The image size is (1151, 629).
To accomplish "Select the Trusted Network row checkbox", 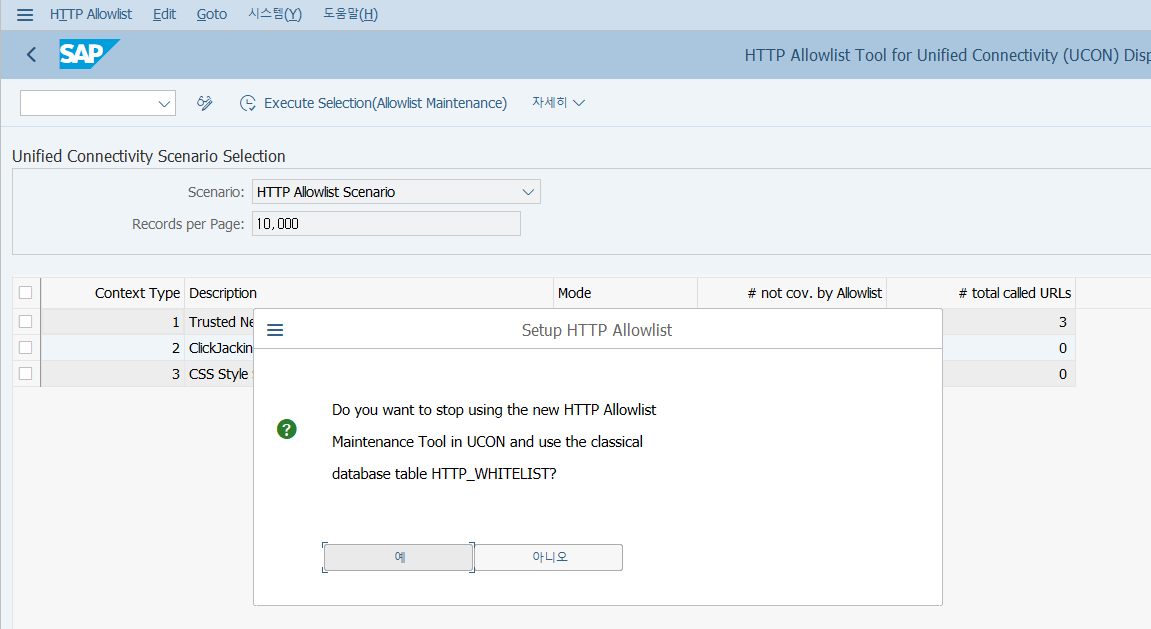I will tap(26, 321).
